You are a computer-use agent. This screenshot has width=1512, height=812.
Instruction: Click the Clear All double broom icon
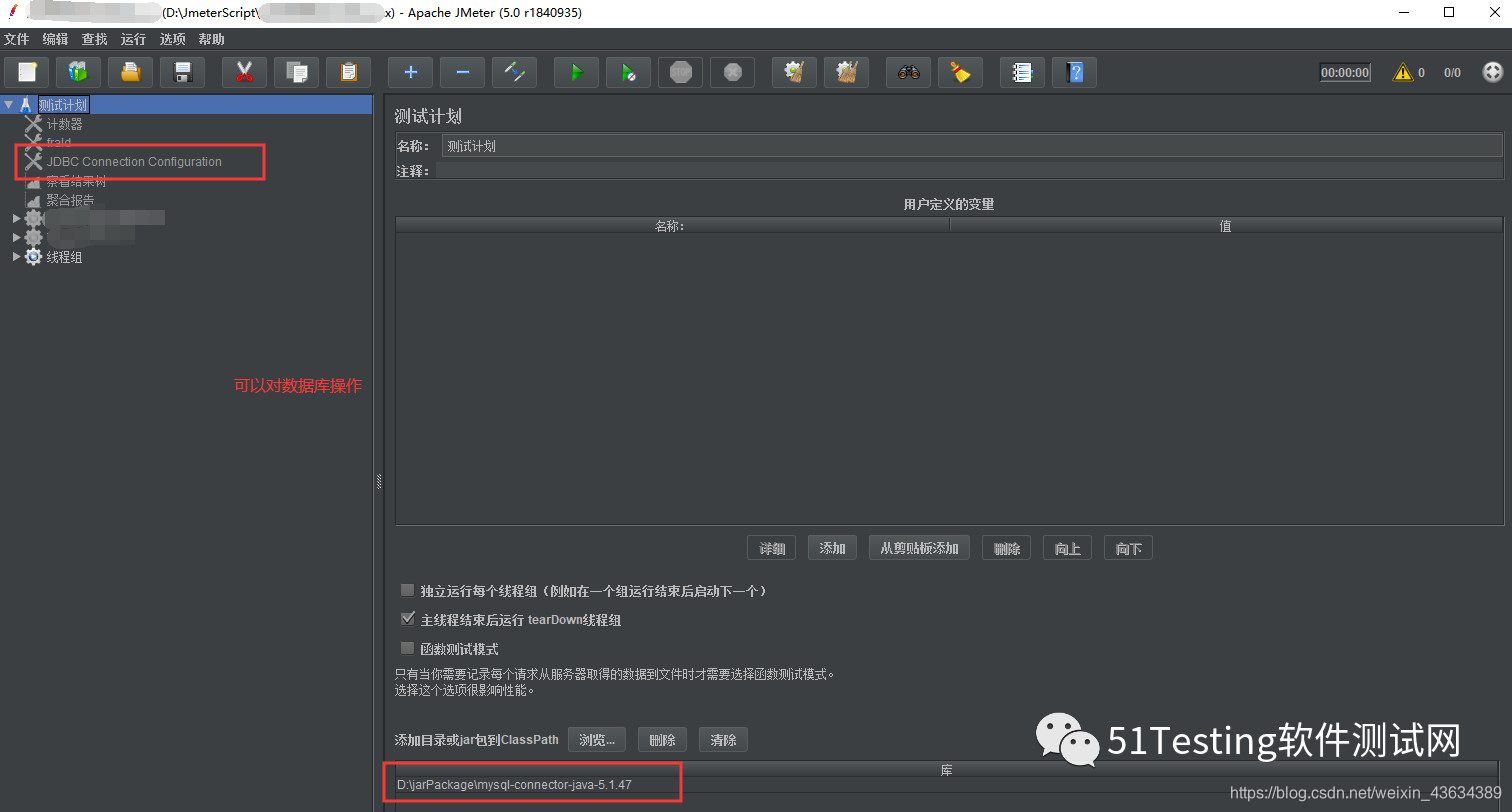click(x=846, y=72)
